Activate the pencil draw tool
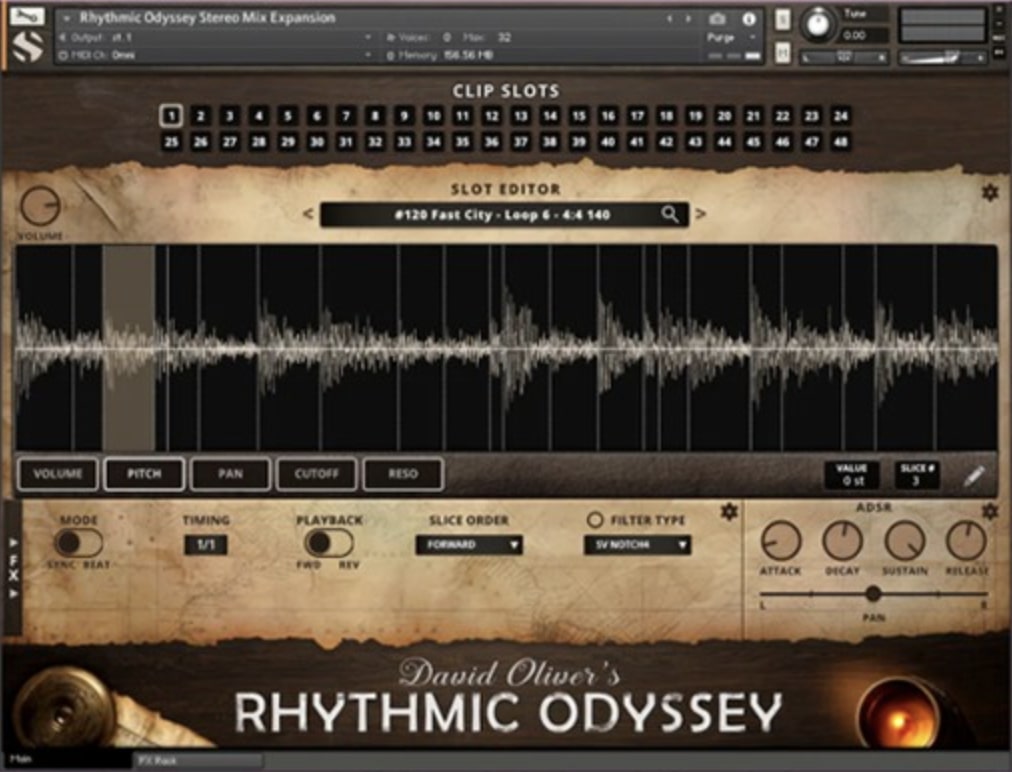1012x772 pixels. coord(974,476)
